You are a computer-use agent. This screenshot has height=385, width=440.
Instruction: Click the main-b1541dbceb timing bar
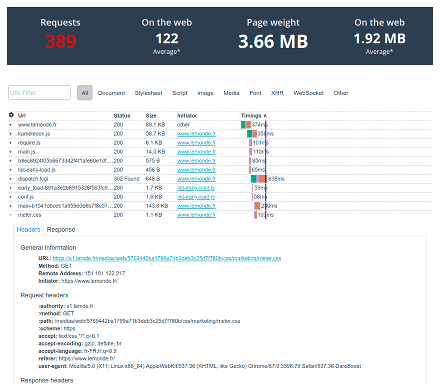[257, 206]
